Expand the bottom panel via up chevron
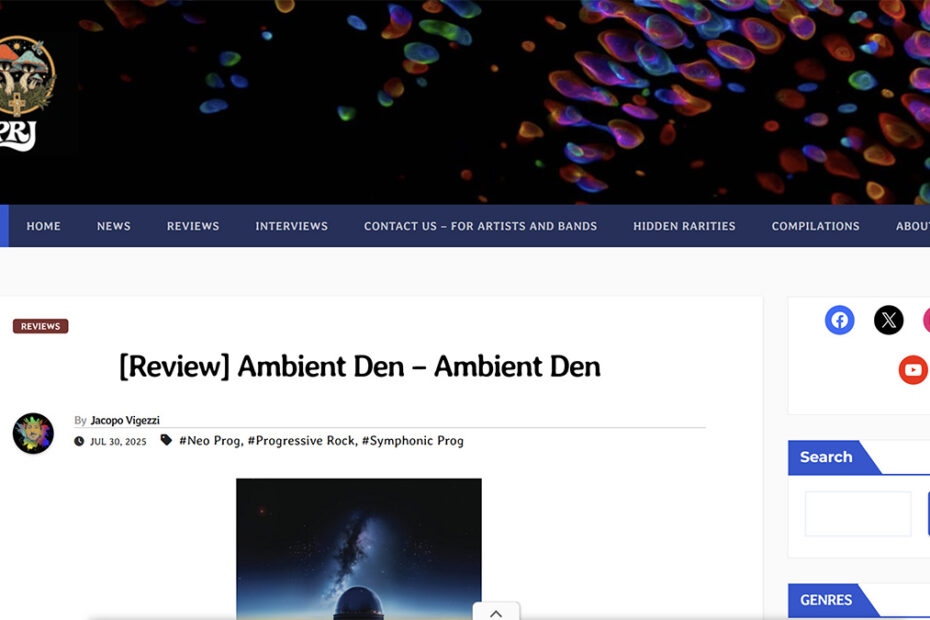 pos(496,612)
